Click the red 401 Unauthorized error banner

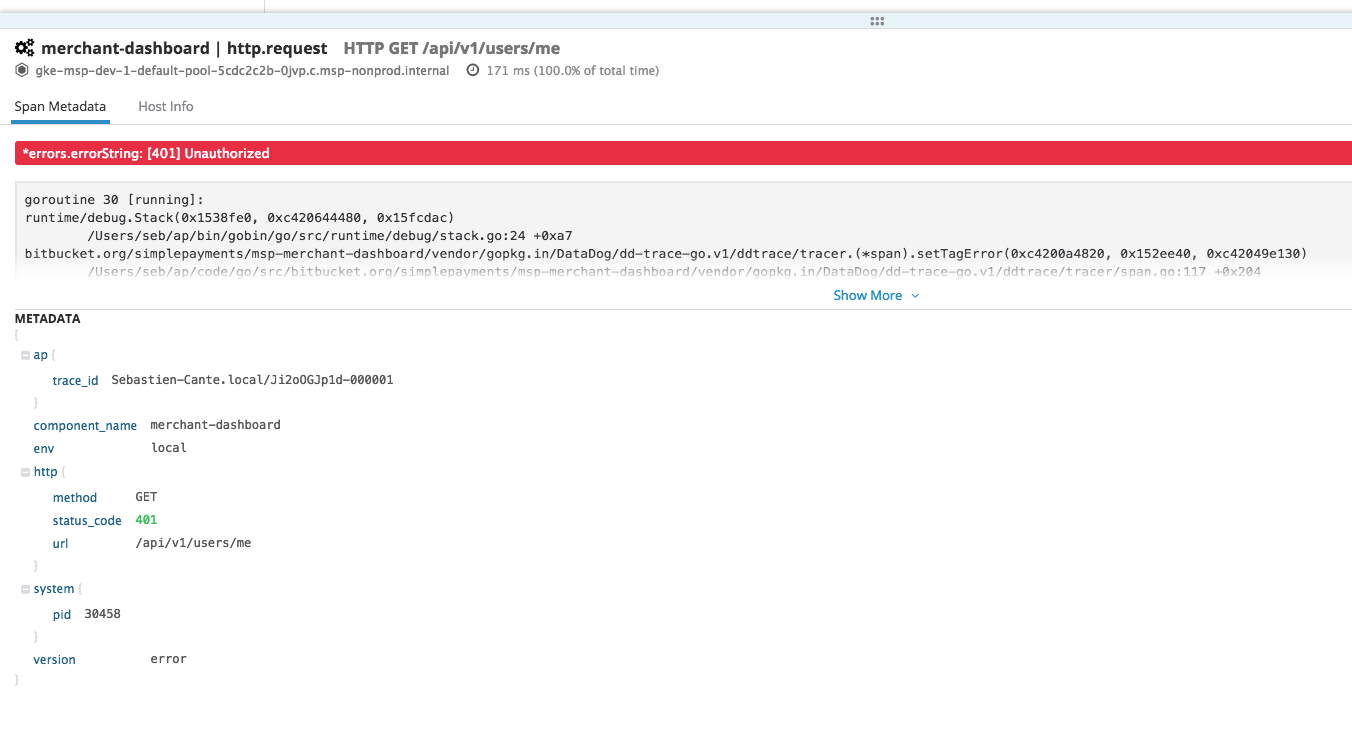pyautogui.click(x=683, y=153)
